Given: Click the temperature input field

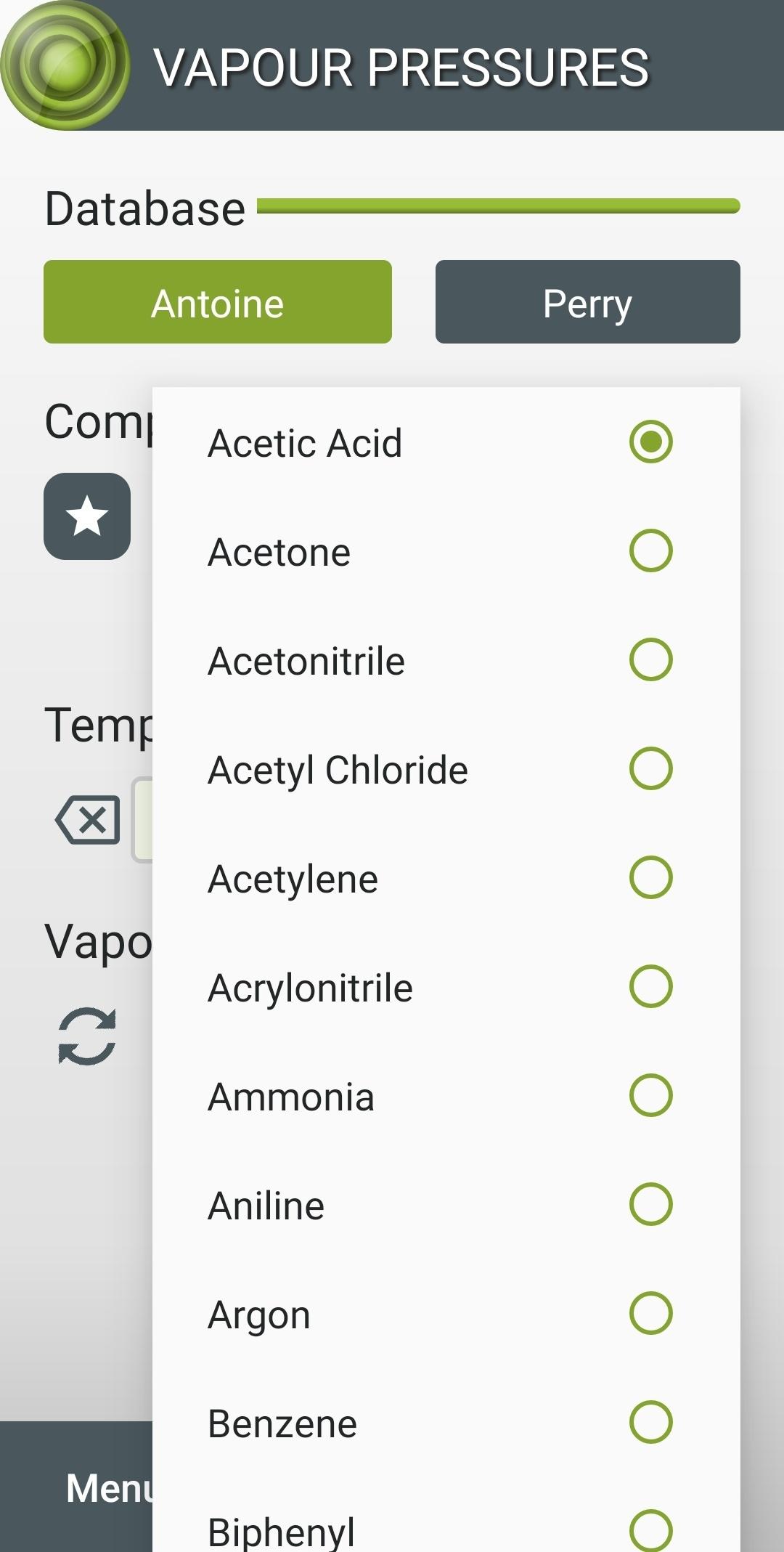Looking at the screenshot, I should 142,820.
